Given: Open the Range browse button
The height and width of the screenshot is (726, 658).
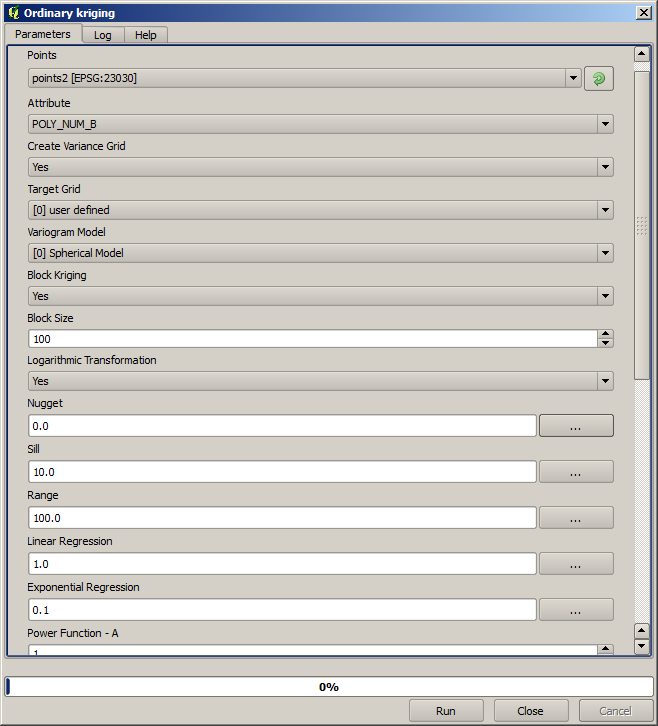Looking at the screenshot, I should point(576,518).
